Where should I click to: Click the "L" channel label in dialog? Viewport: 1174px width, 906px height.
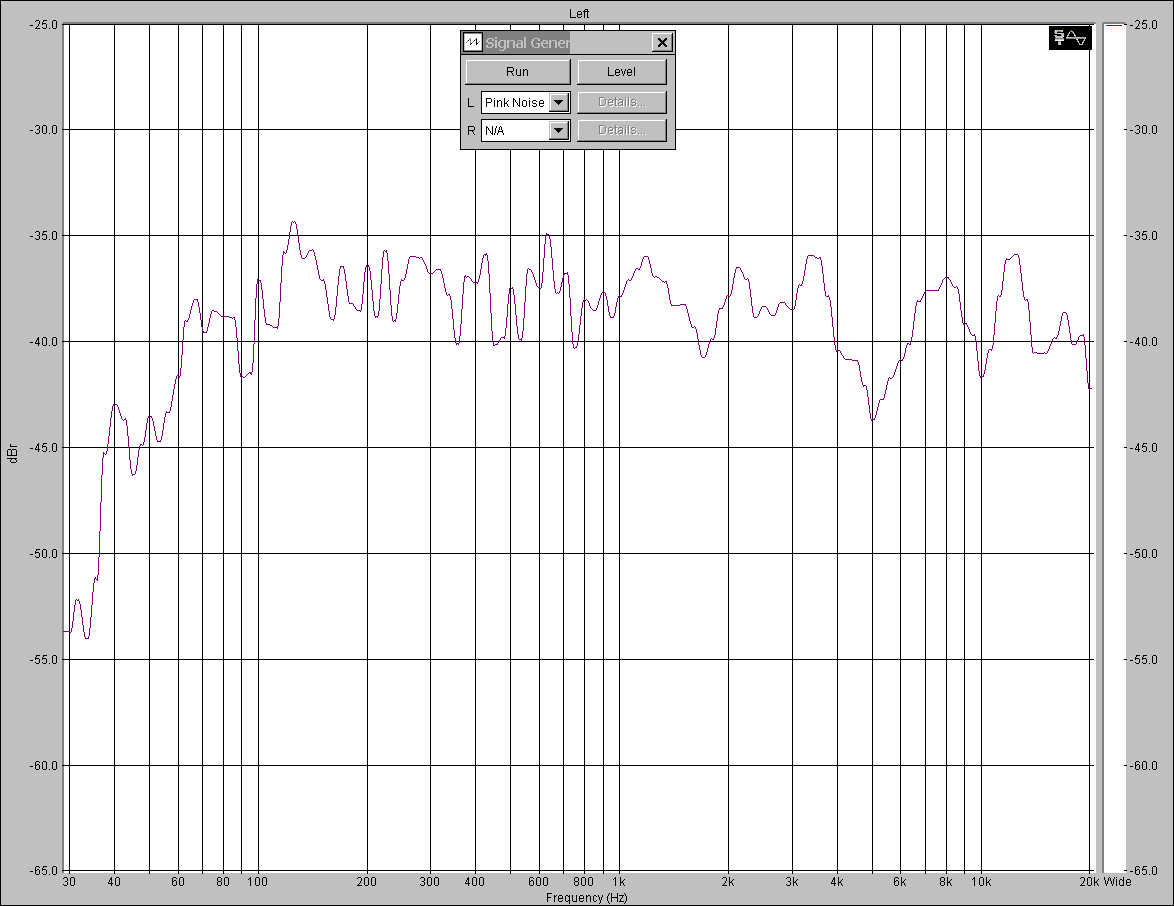pyautogui.click(x=470, y=103)
